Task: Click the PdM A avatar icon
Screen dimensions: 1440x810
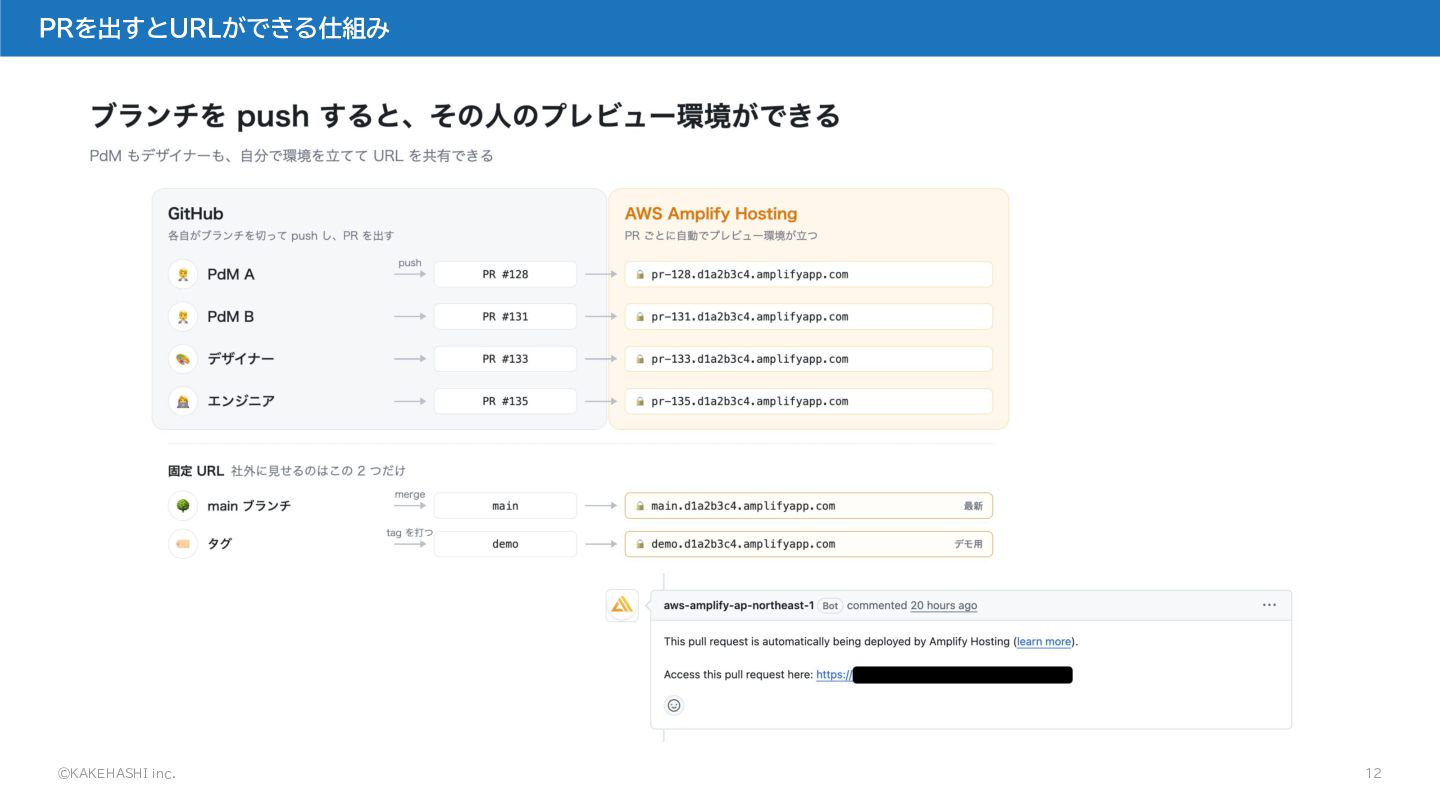Action: point(183,274)
